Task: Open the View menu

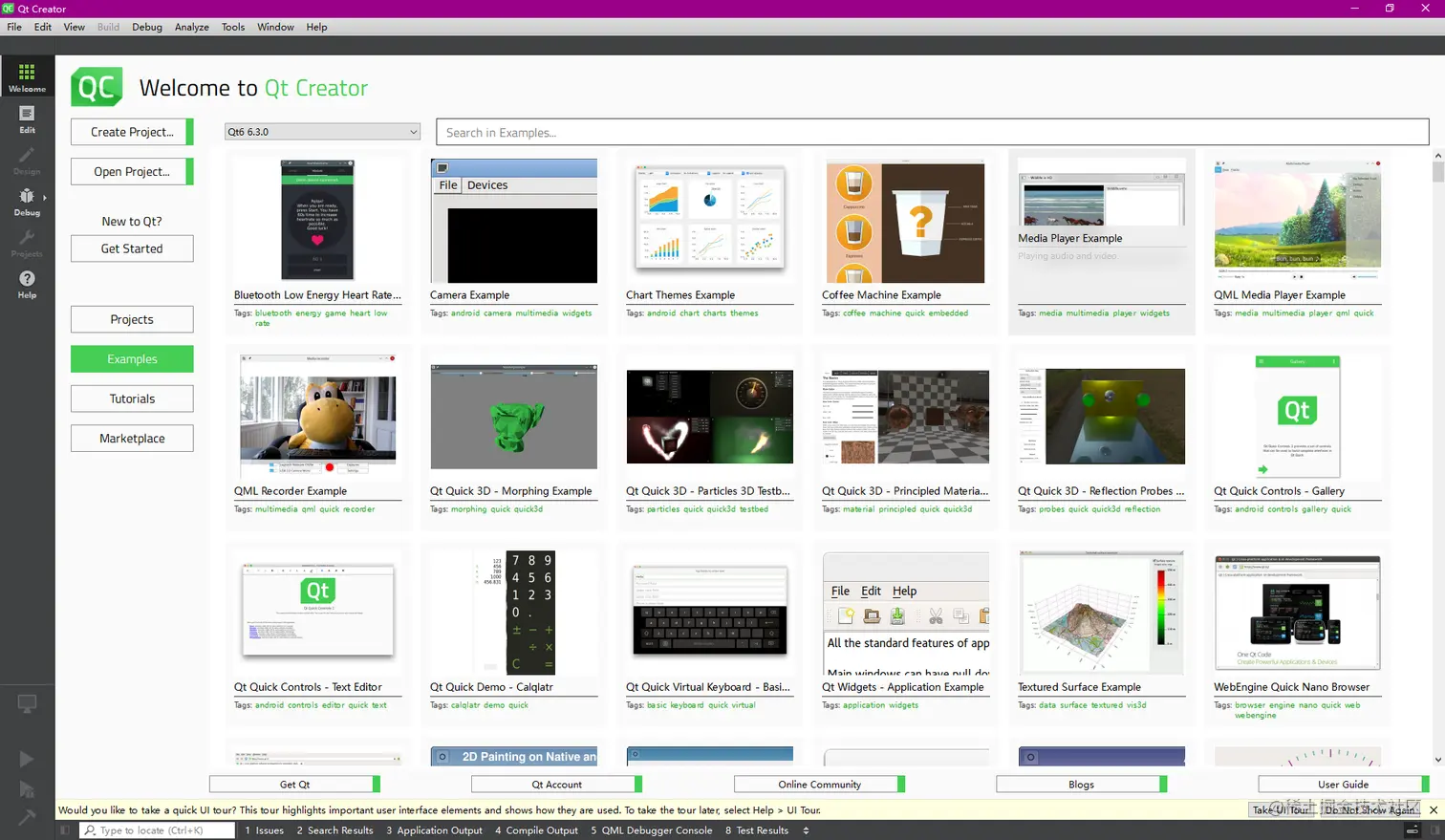Action: (x=75, y=27)
